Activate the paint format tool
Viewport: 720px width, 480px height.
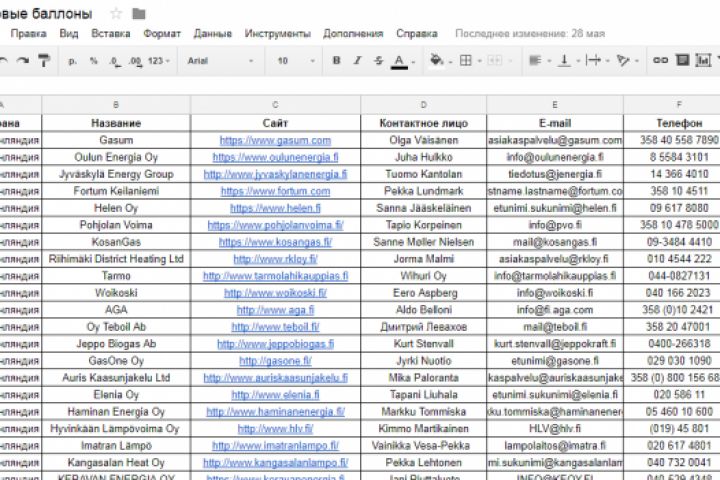coord(44,60)
